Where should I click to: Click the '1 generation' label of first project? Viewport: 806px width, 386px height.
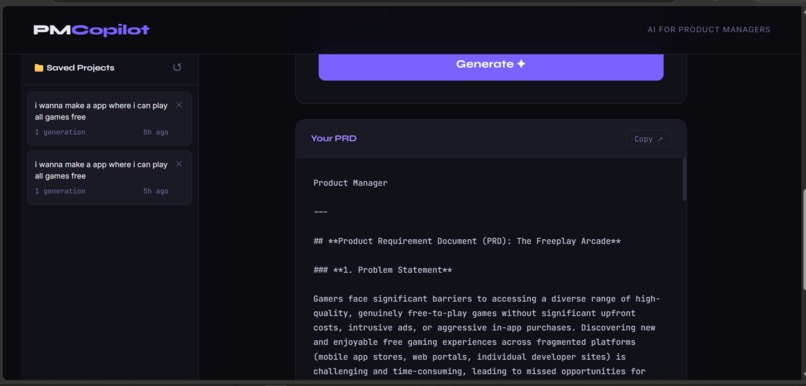[60, 132]
